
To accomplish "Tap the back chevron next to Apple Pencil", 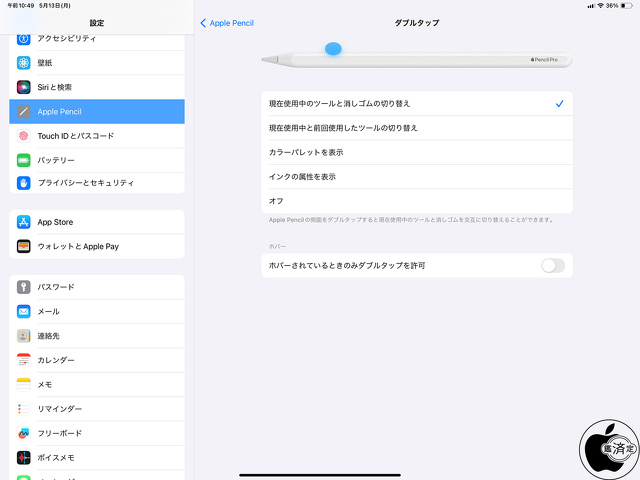I will point(203,23).
